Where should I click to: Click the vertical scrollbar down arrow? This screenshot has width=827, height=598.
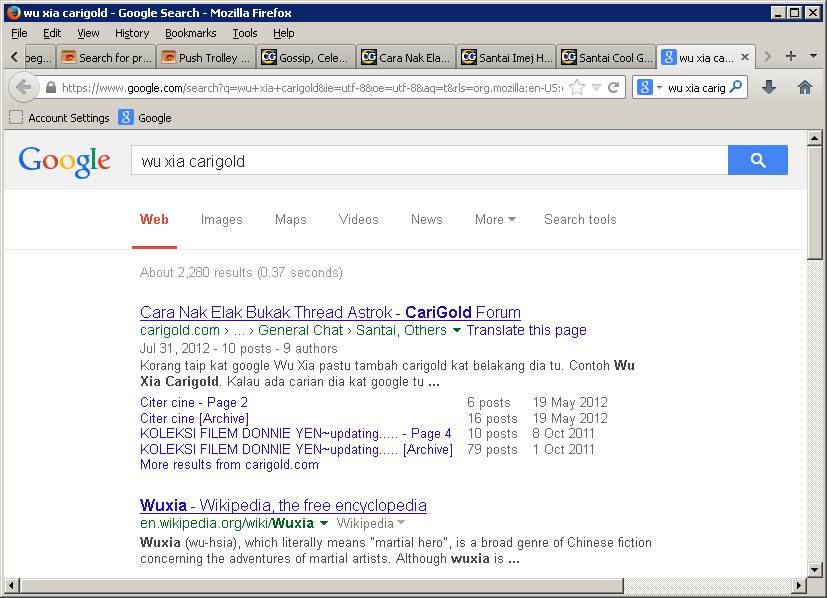point(814,570)
